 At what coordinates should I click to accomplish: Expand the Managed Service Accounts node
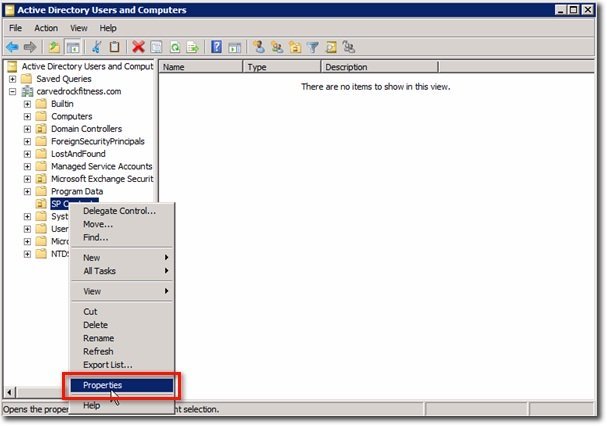(x=27, y=167)
